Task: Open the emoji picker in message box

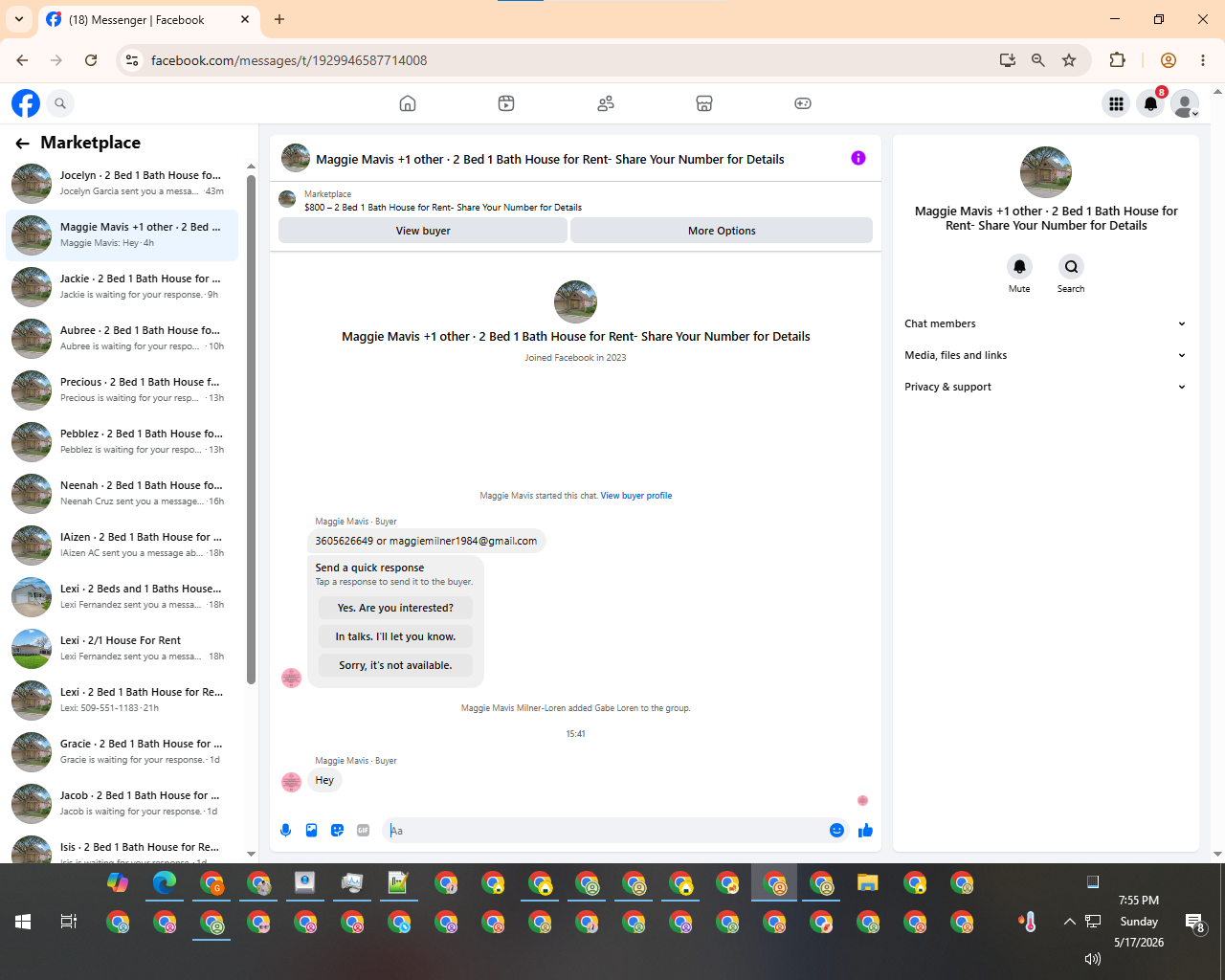Action: [x=836, y=831]
